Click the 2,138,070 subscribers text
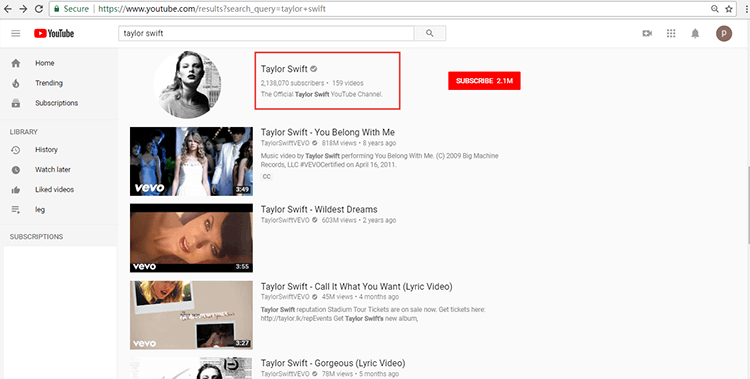The height and width of the screenshot is (379, 750). [292, 83]
